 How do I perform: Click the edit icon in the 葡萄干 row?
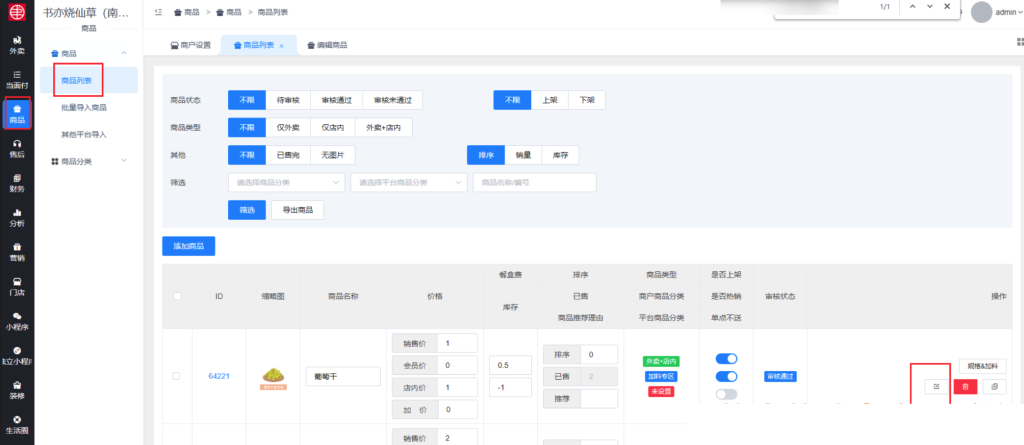click(x=935, y=386)
